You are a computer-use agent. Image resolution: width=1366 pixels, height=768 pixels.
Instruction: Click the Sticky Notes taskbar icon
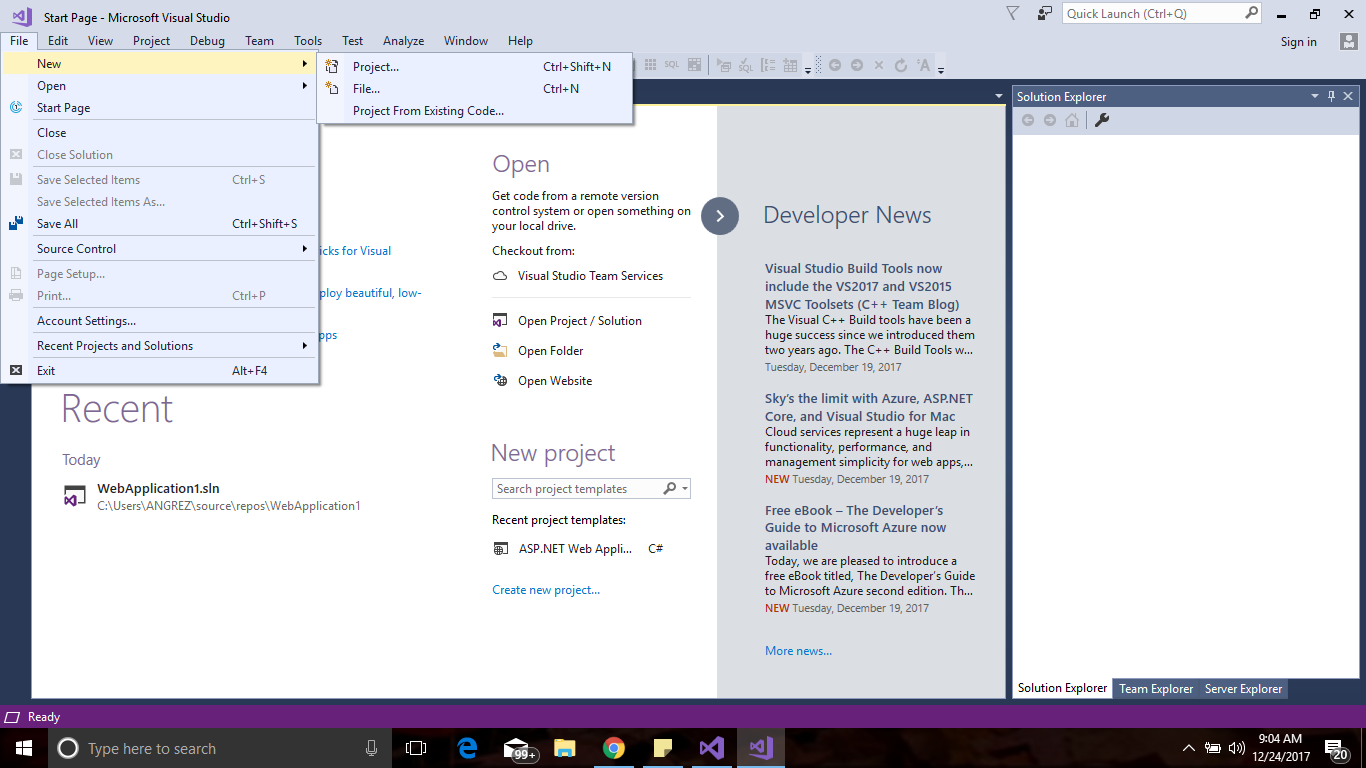(663, 748)
